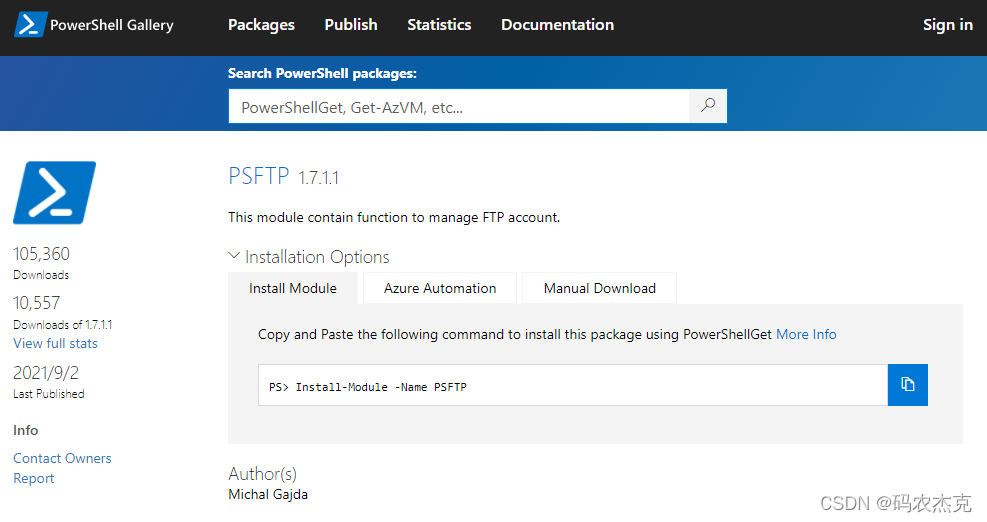This screenshot has width=987, height=522.
Task: Open the Packages menu
Action: click(261, 25)
